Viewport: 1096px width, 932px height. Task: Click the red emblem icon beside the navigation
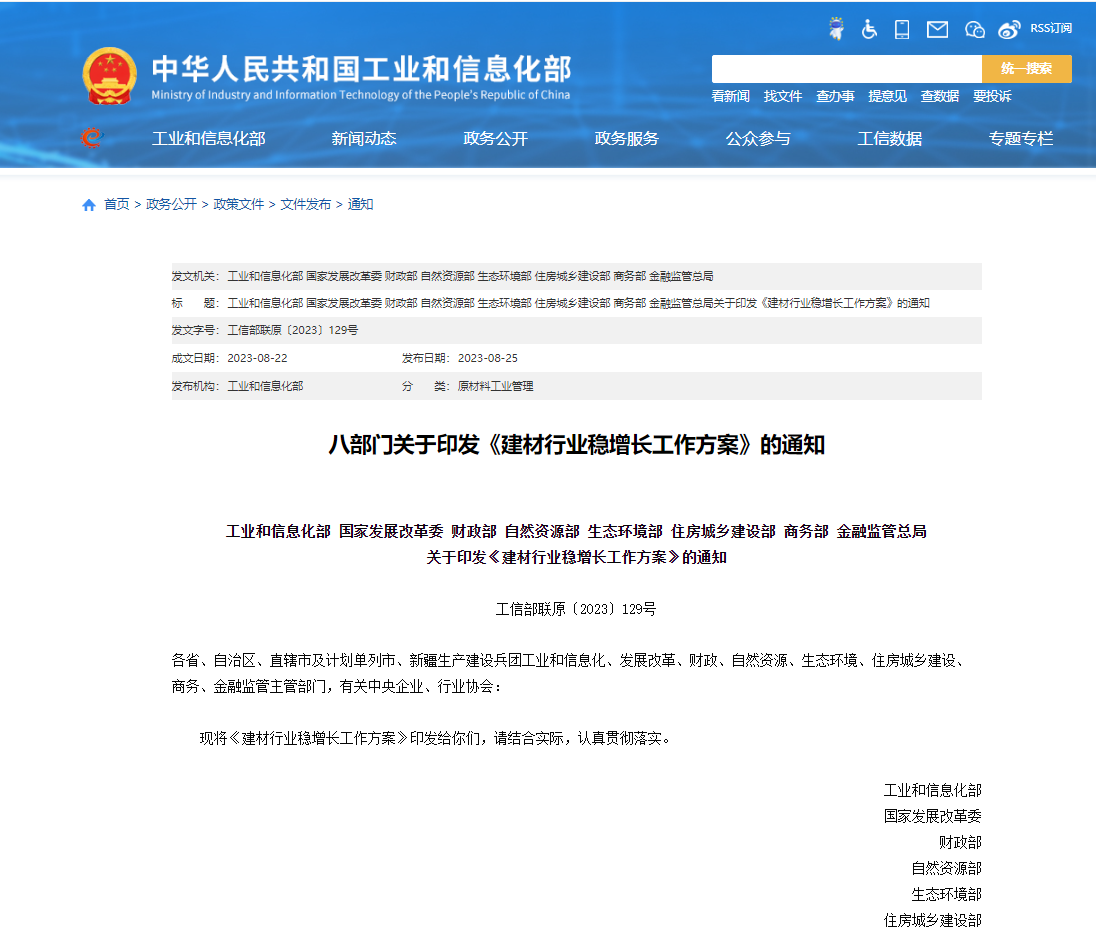91,139
